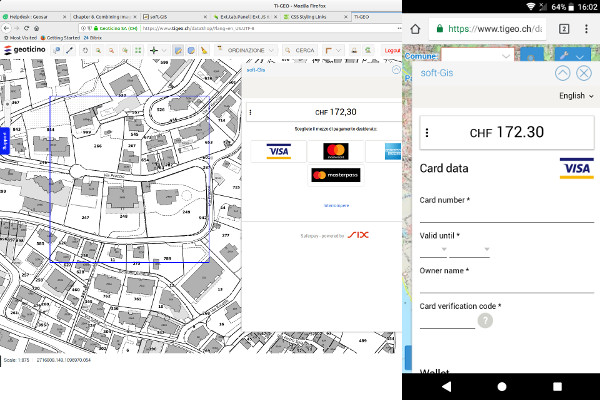Screen dimensions: 600x400
Task: Click the green icon left of Logout
Action: click(x=368, y=50)
